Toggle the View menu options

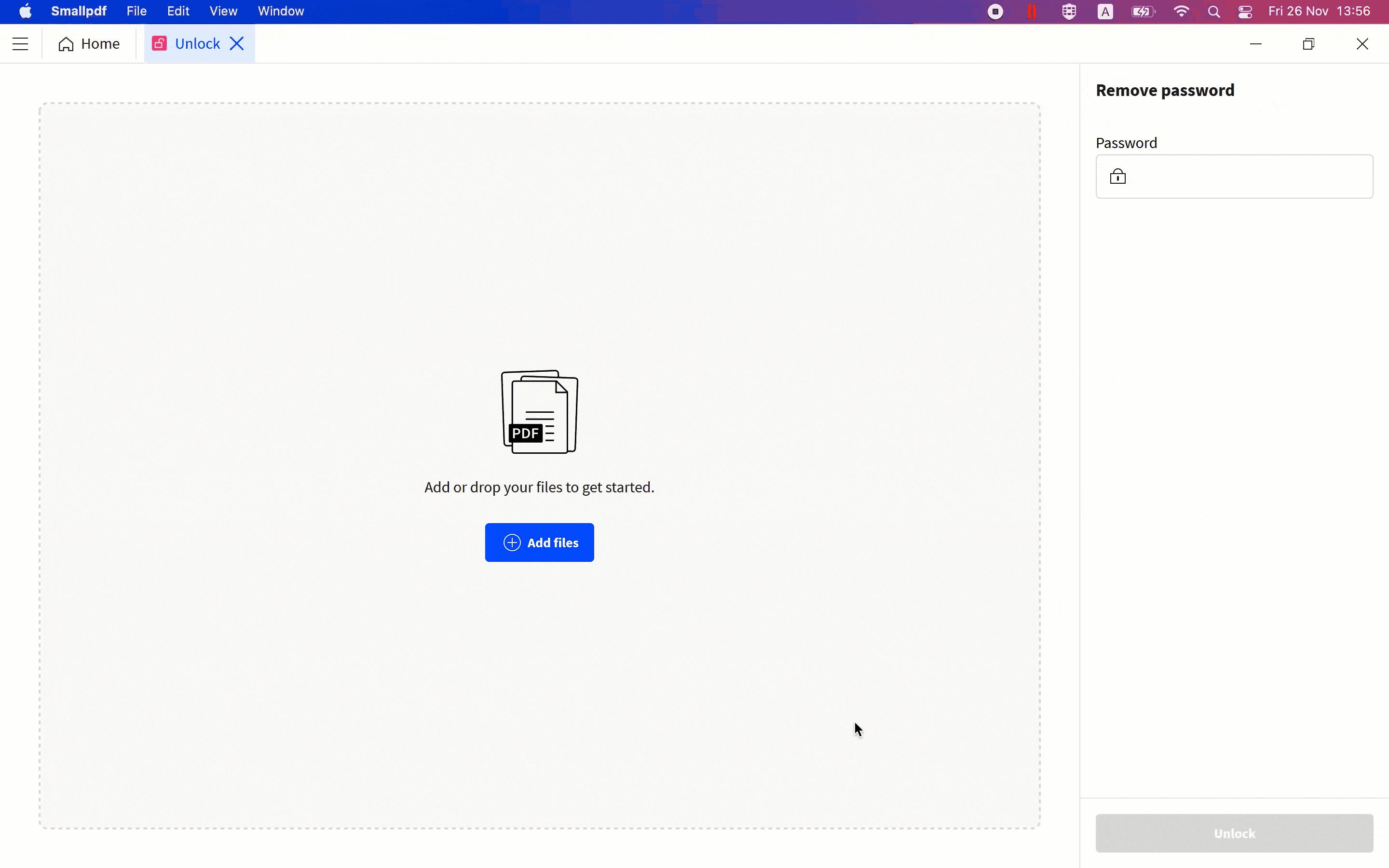point(223,11)
